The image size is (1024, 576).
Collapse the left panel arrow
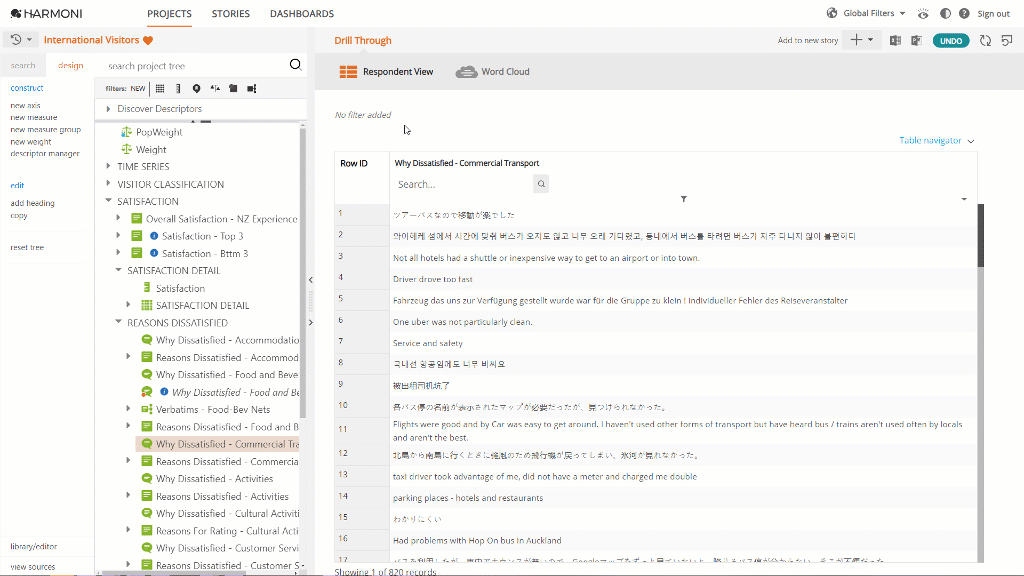(311, 280)
